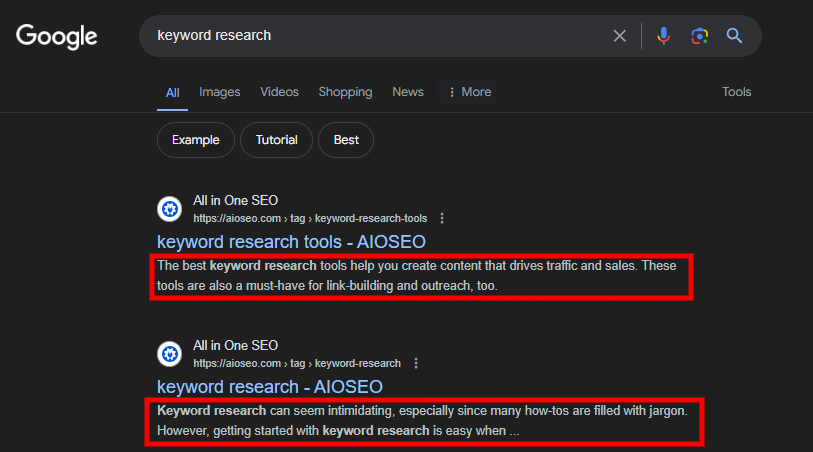The width and height of the screenshot is (813, 452).
Task: Click All in One SEO name of second result
Action: [x=235, y=346]
